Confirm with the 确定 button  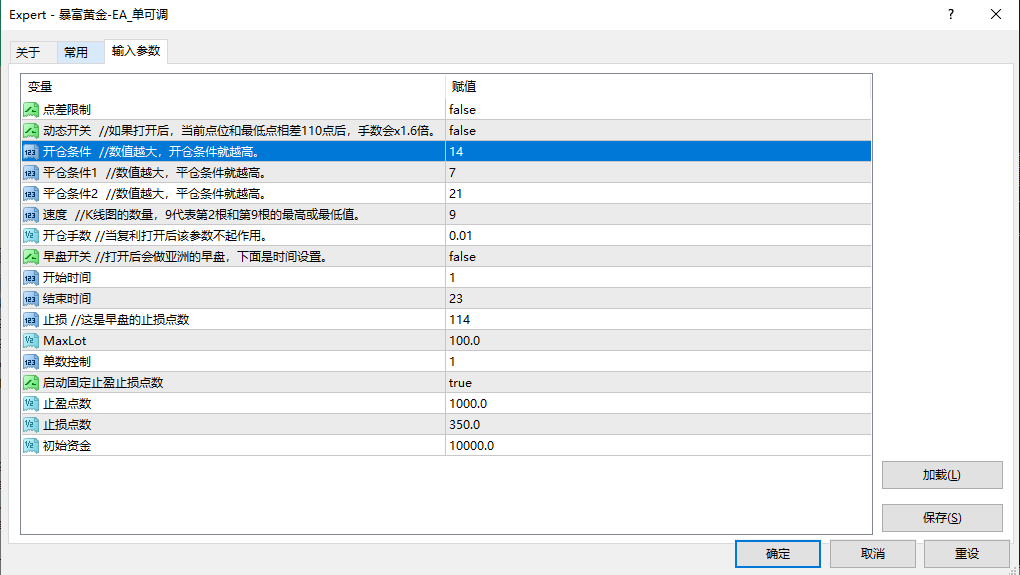point(777,554)
